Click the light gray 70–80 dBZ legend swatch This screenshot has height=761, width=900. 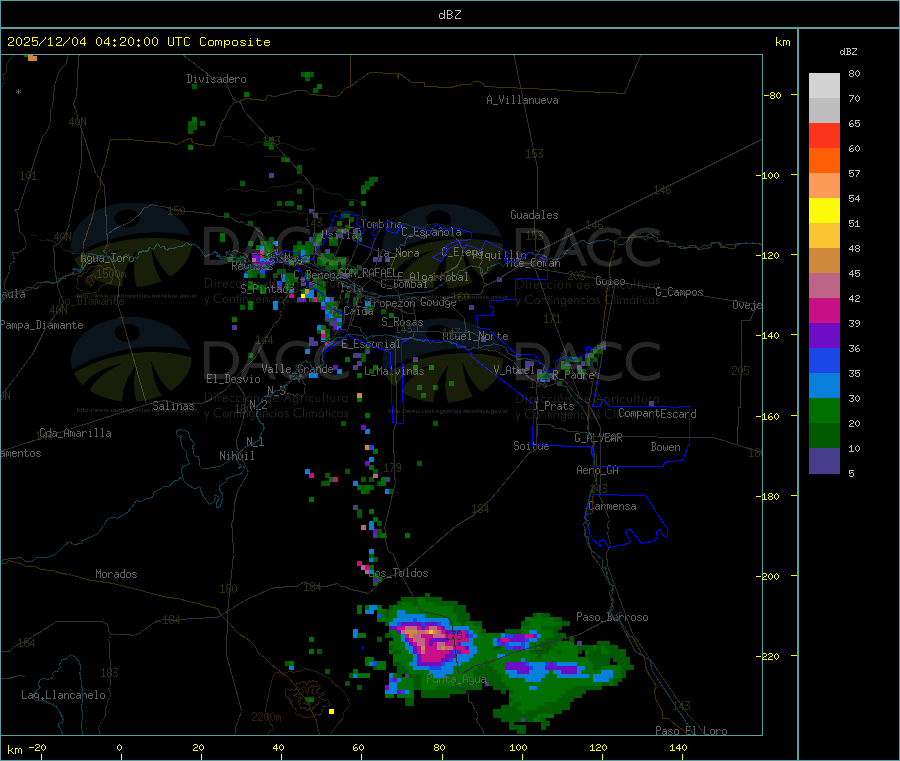click(824, 86)
